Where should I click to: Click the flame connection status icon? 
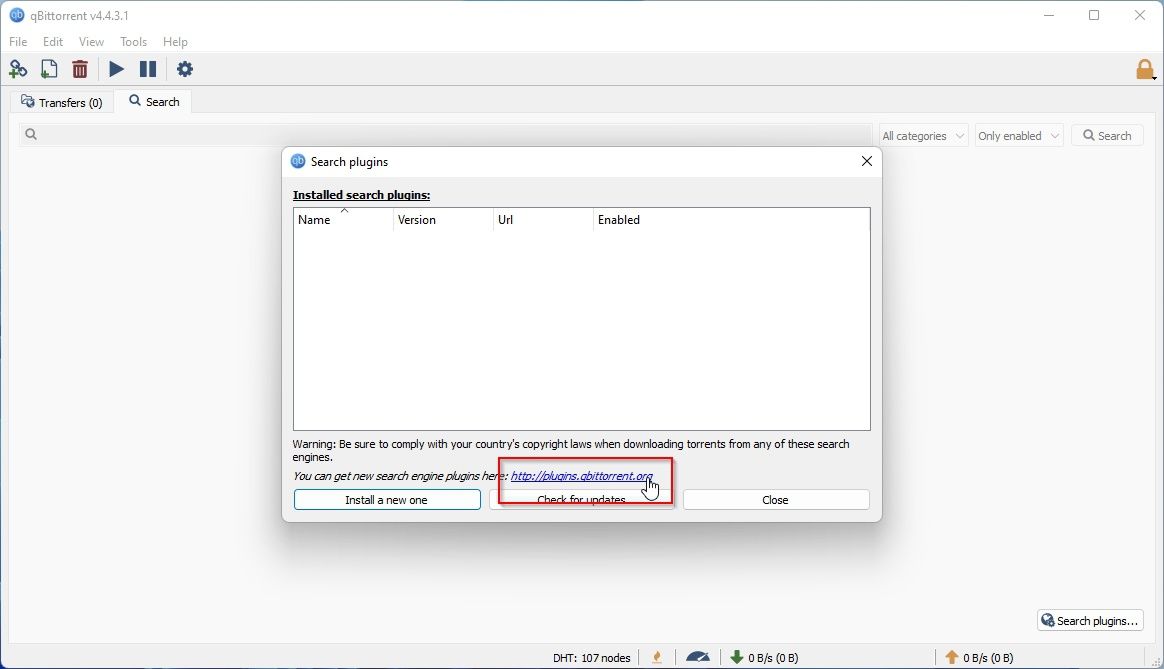(x=657, y=657)
